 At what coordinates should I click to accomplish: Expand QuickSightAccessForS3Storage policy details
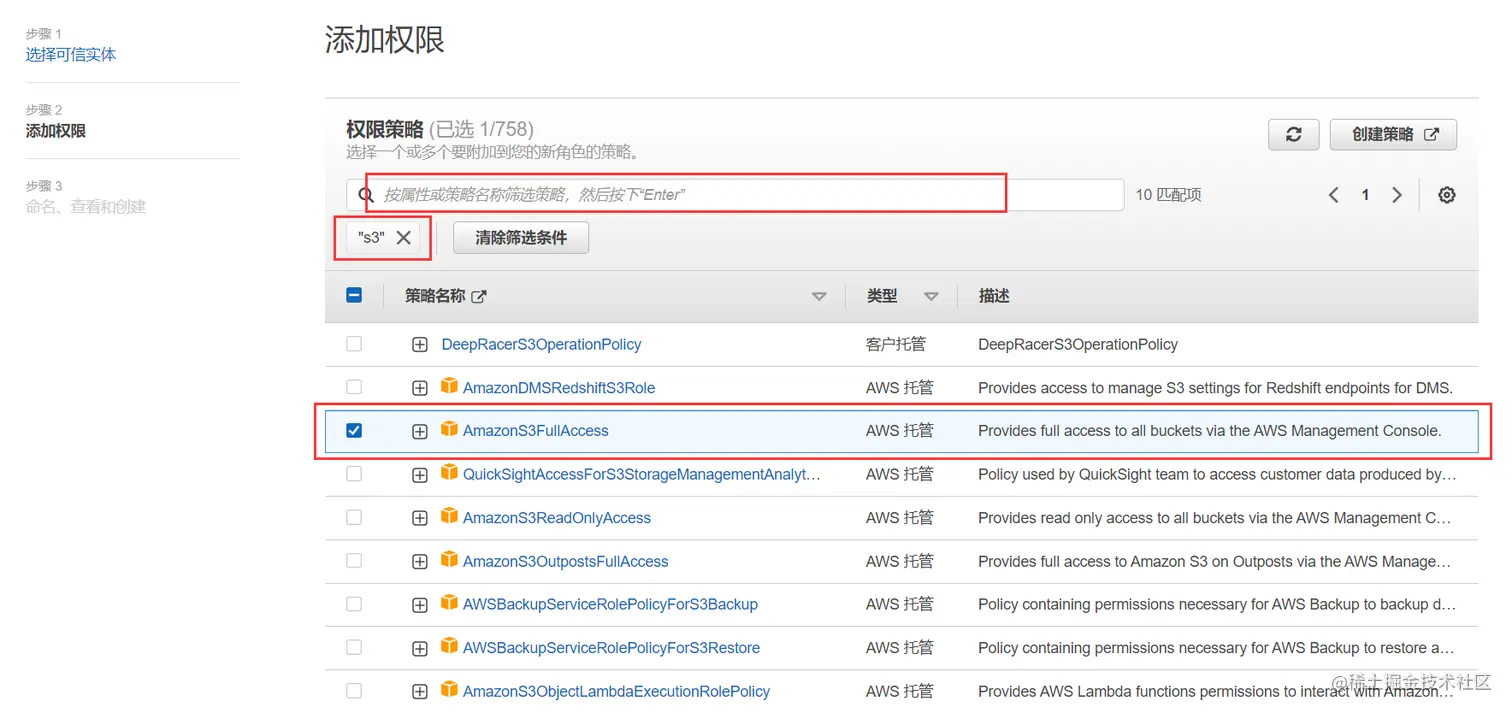(420, 475)
